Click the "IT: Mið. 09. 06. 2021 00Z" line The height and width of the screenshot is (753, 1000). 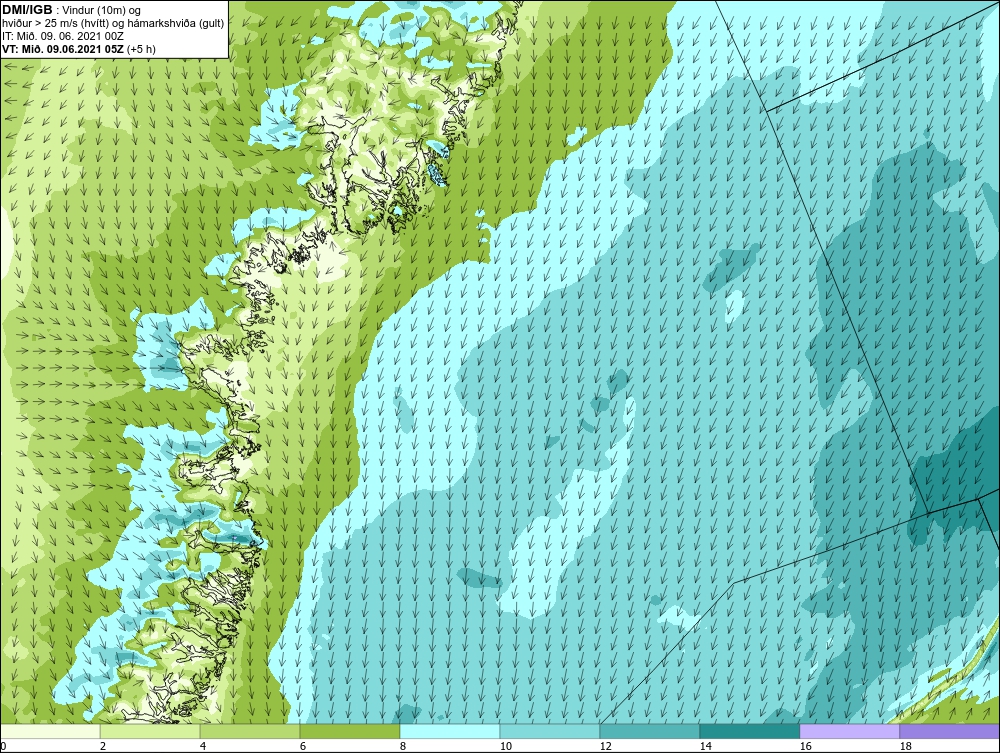click(x=62, y=36)
